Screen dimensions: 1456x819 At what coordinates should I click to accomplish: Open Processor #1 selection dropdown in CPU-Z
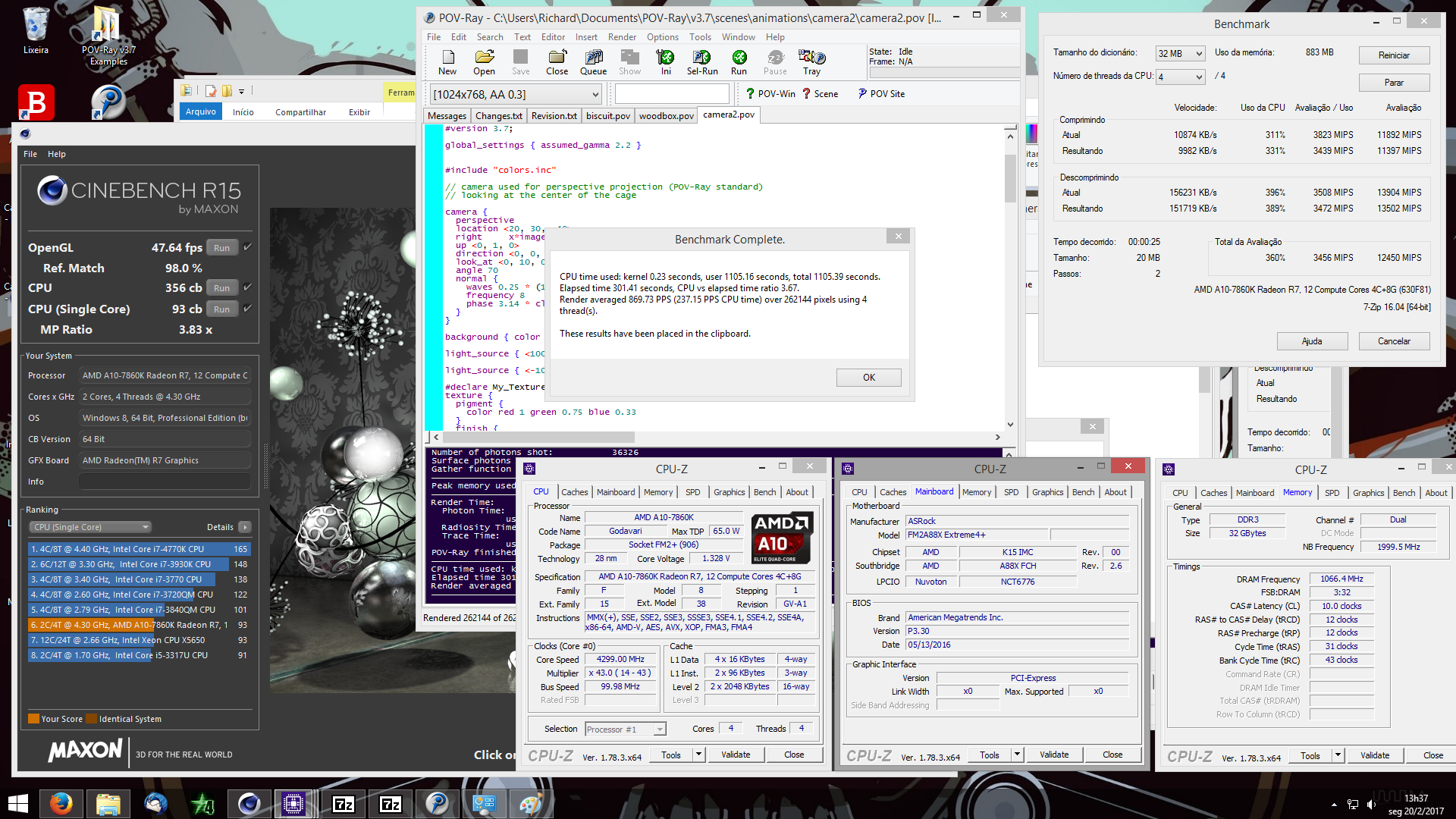tap(626, 730)
